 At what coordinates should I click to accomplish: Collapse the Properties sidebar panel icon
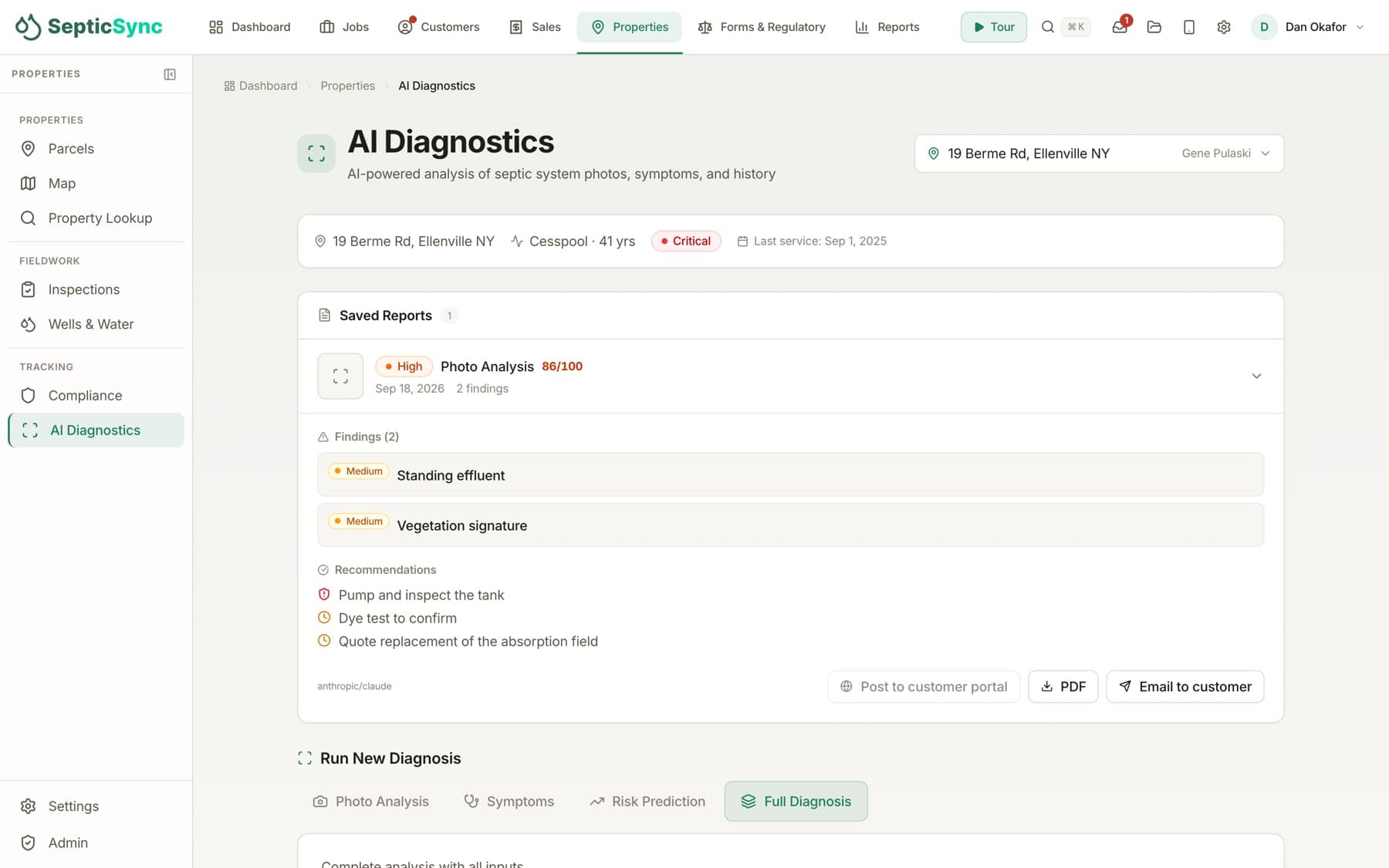pos(170,74)
